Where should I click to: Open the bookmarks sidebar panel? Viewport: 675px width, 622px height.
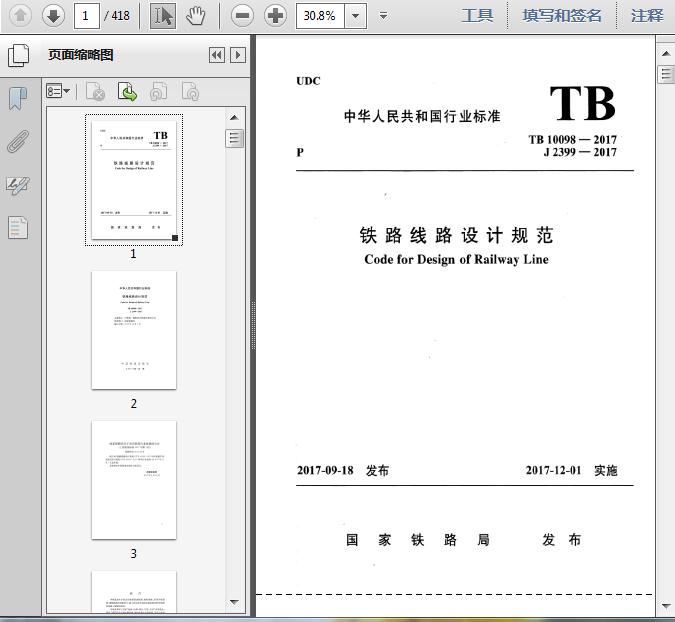click(x=18, y=99)
